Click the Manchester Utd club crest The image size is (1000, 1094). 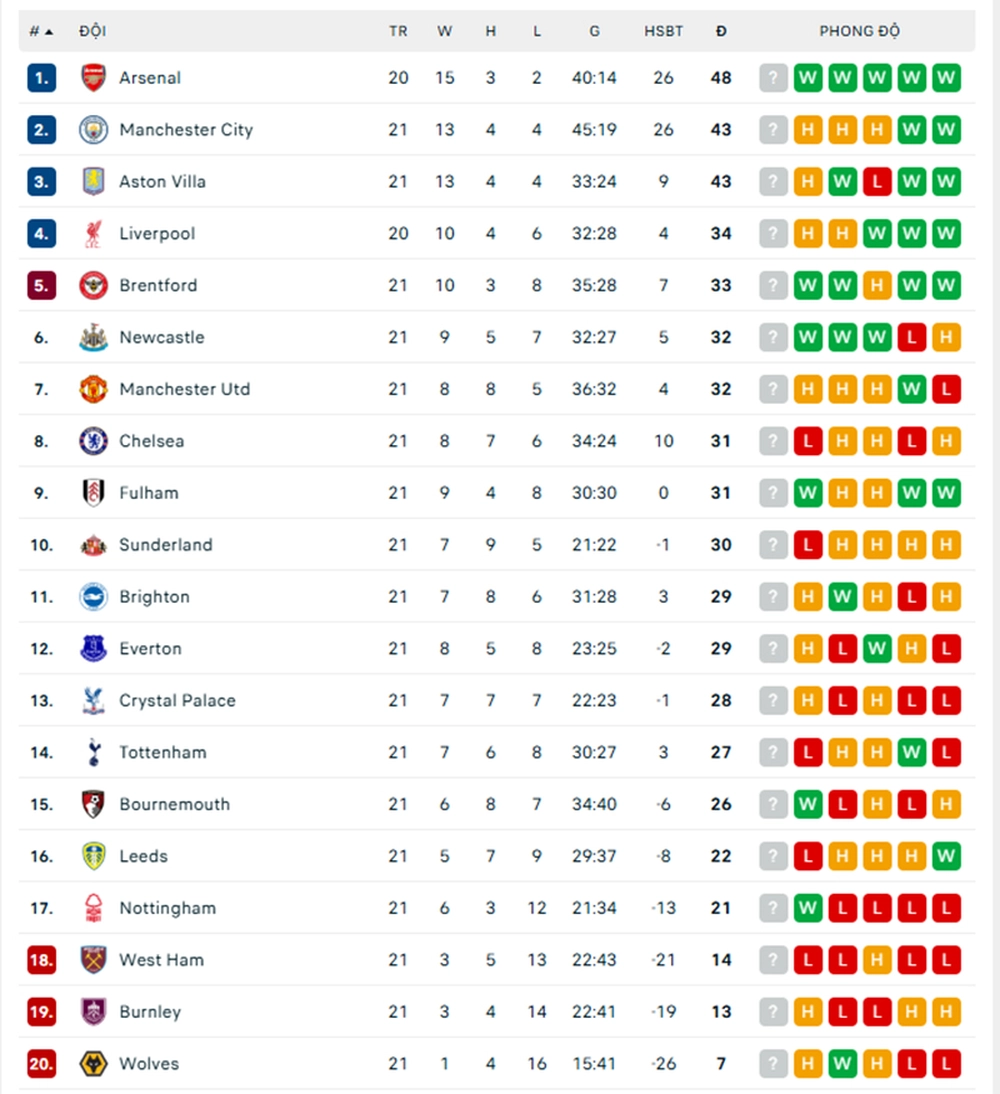coord(91,389)
